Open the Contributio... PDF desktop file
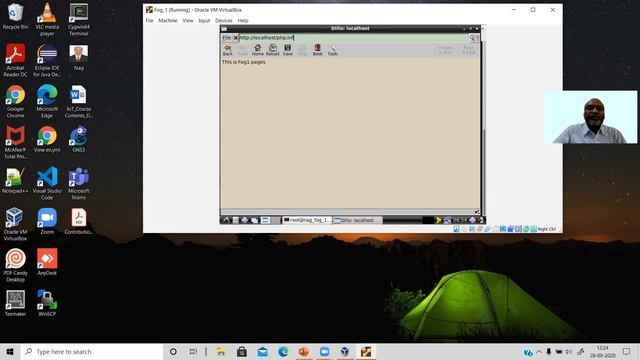The width and height of the screenshot is (640, 360). click(x=79, y=222)
